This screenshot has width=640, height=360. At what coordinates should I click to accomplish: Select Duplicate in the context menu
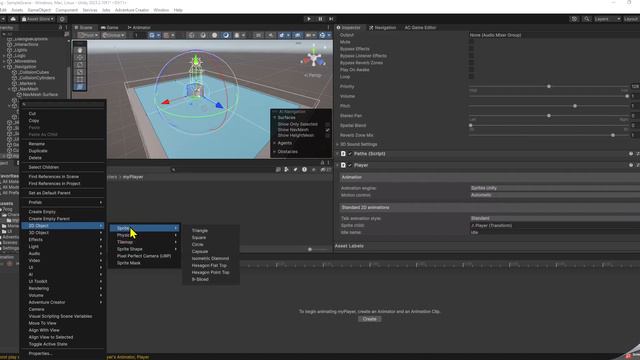tap(38, 151)
